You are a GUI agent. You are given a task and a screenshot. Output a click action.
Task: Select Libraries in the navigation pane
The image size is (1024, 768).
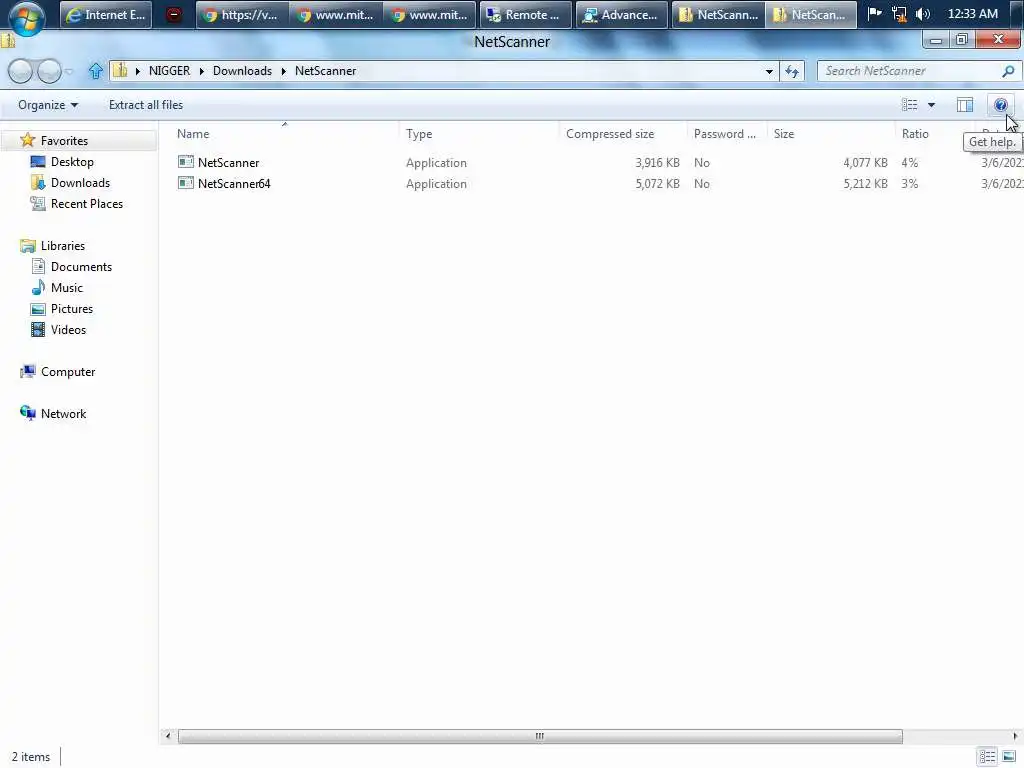pos(63,246)
